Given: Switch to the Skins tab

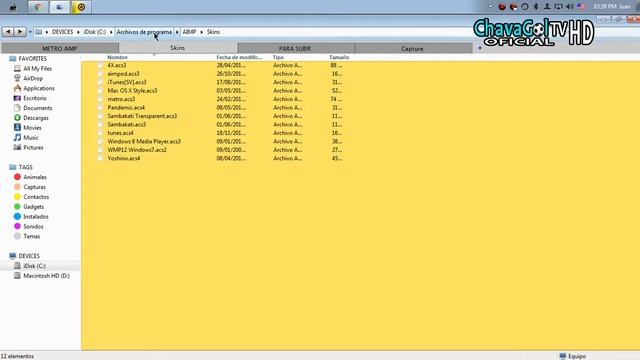Looking at the screenshot, I should coord(178,48).
